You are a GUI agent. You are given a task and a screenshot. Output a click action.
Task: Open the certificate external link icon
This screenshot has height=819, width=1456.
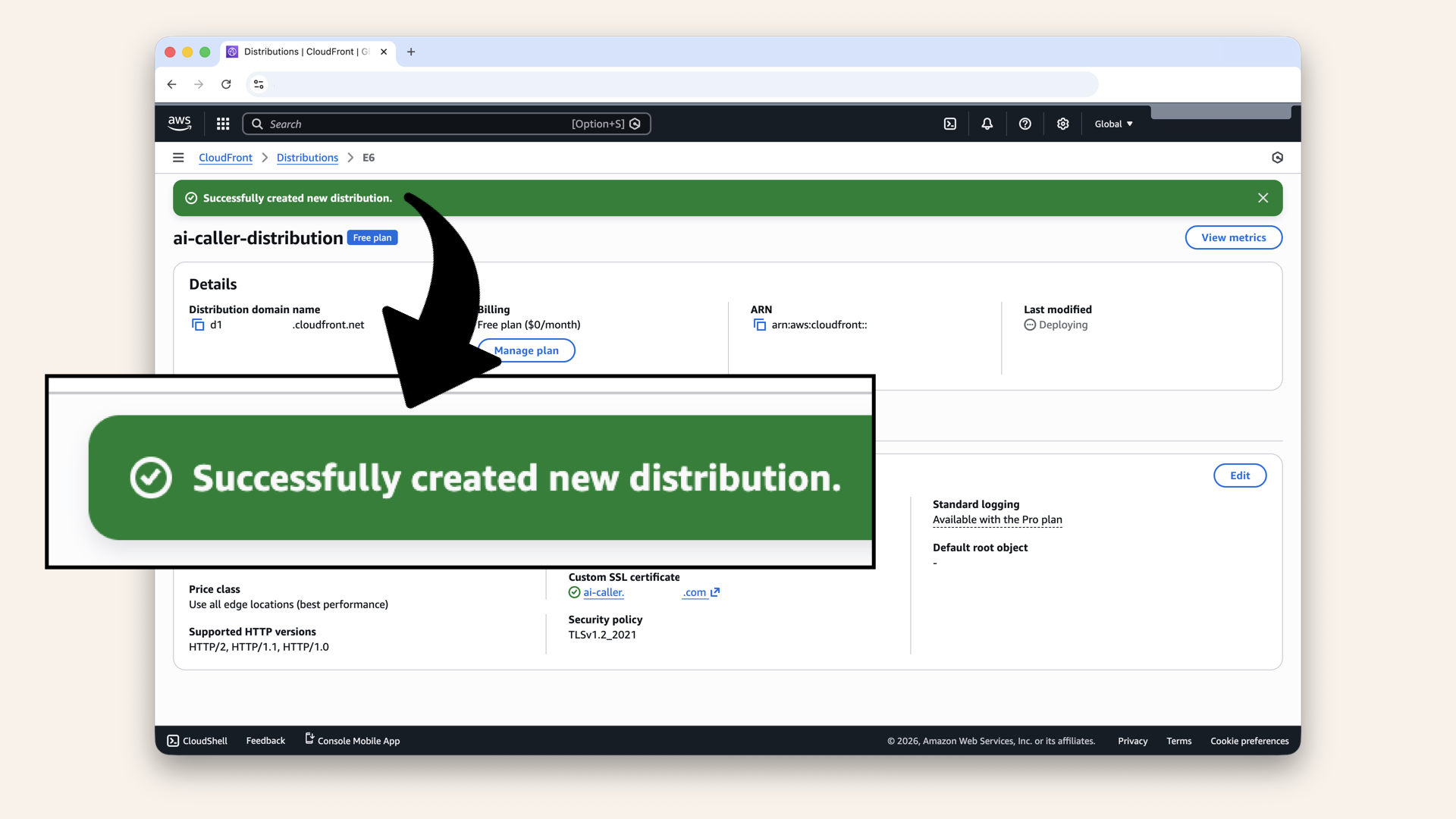(716, 592)
